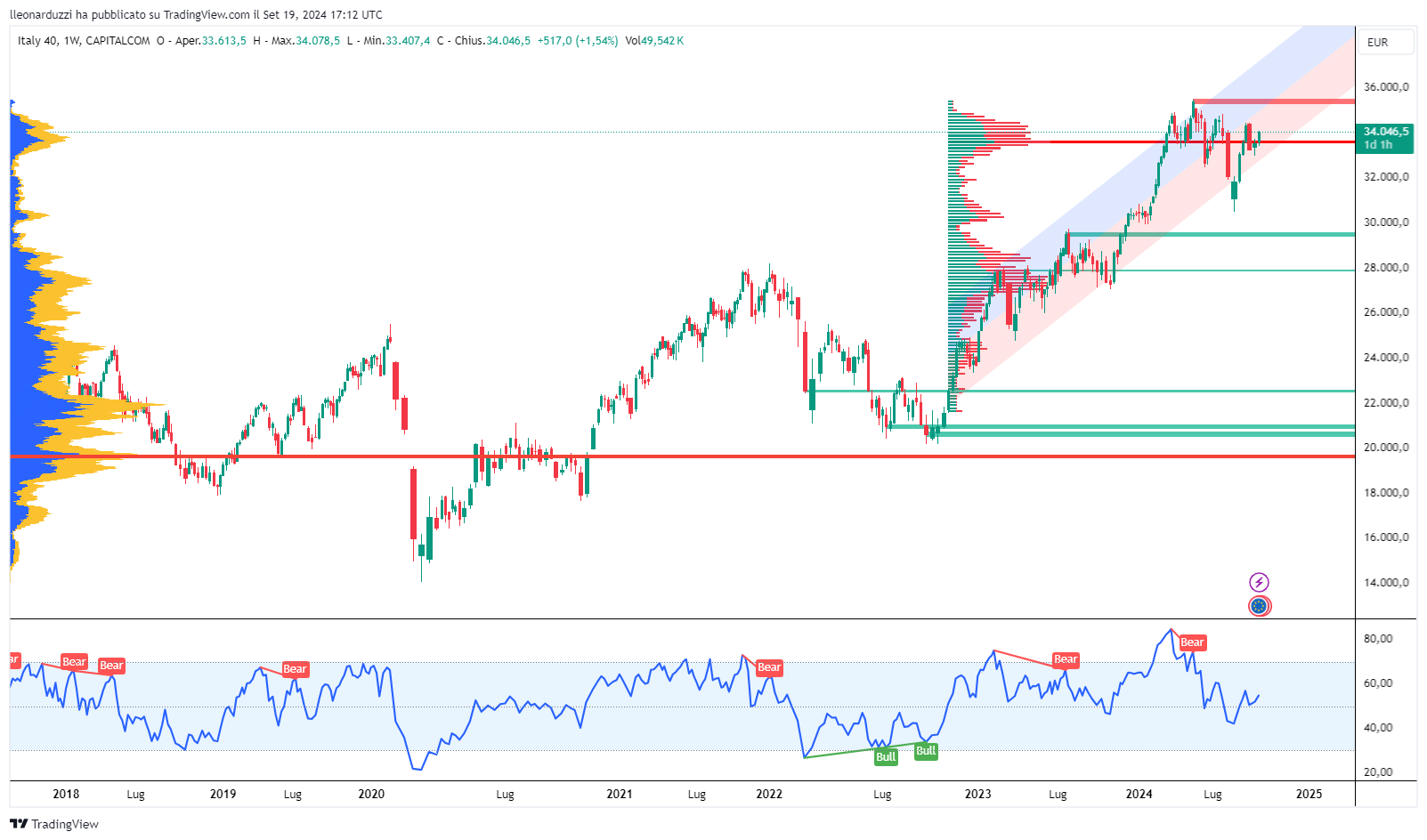Select the low value Min. 33.407,4

point(389,41)
